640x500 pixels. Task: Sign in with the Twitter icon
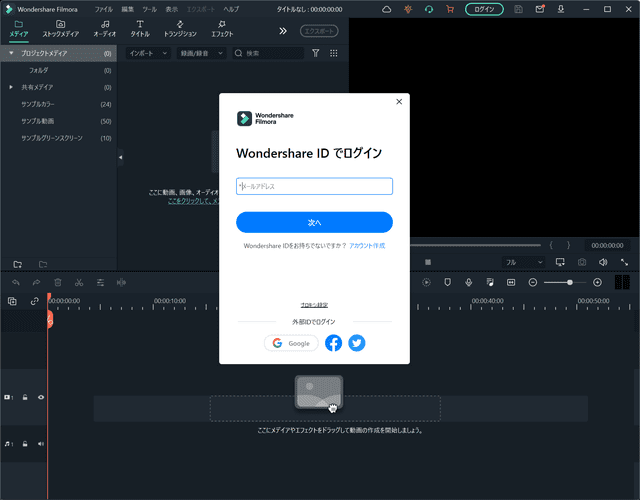(357, 343)
